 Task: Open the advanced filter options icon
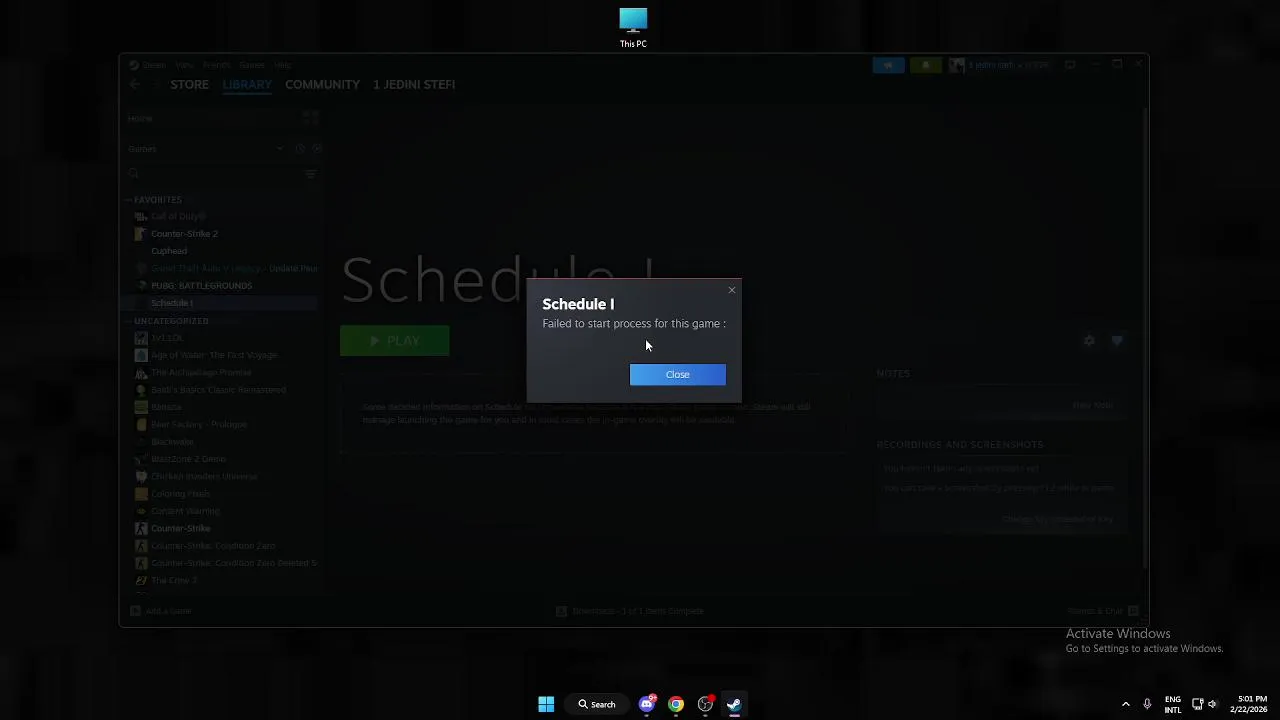pyautogui.click(x=310, y=174)
